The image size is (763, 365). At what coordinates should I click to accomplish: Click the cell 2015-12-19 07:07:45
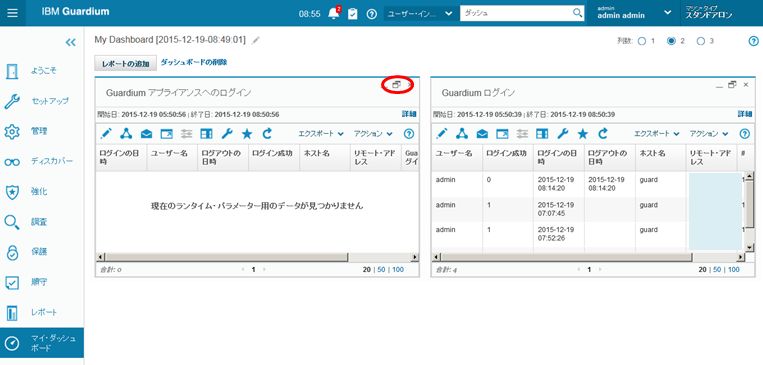click(559, 209)
